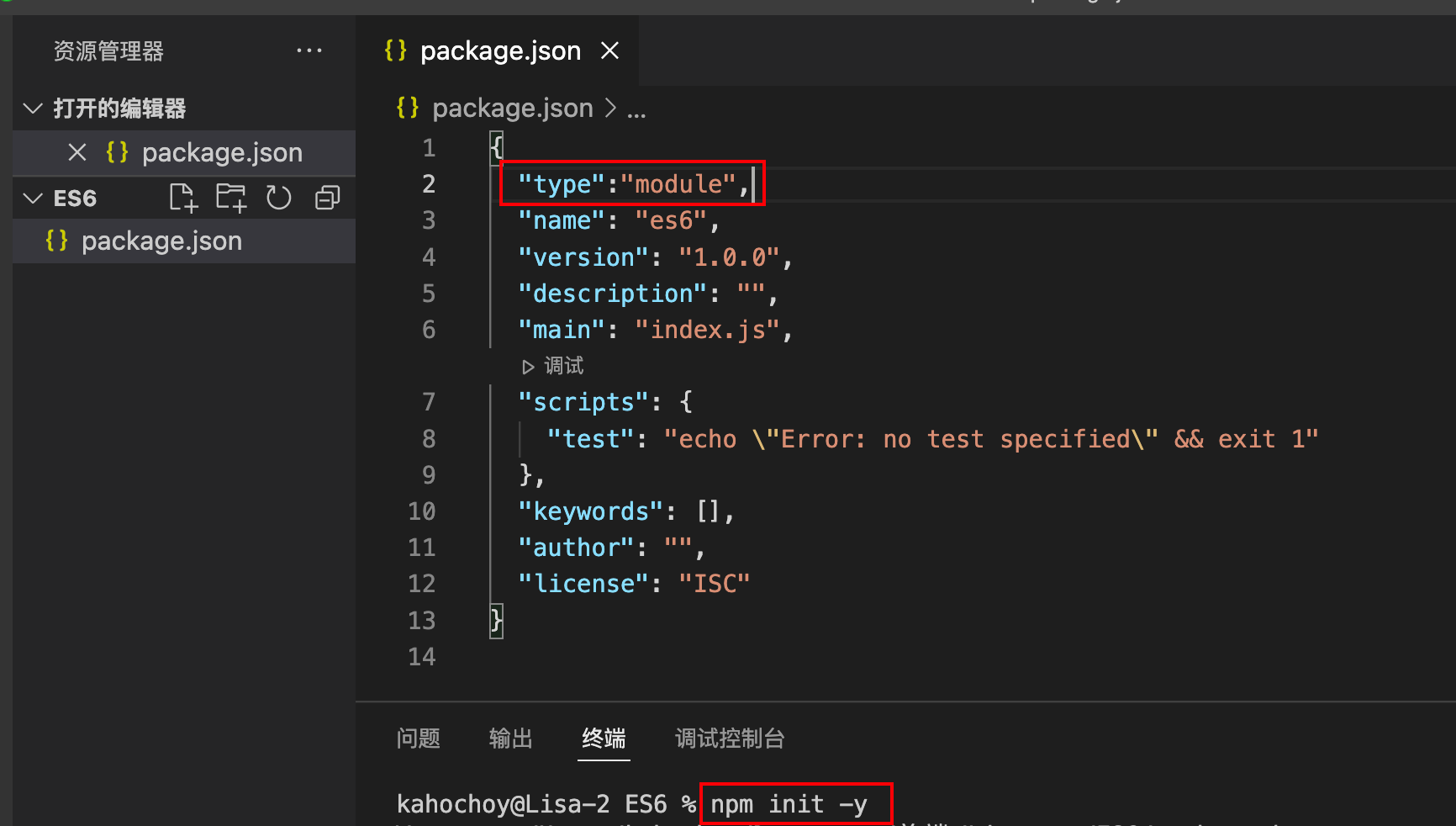Open the 问题 problems panel tab
This screenshot has height=826, width=1456.
click(419, 739)
